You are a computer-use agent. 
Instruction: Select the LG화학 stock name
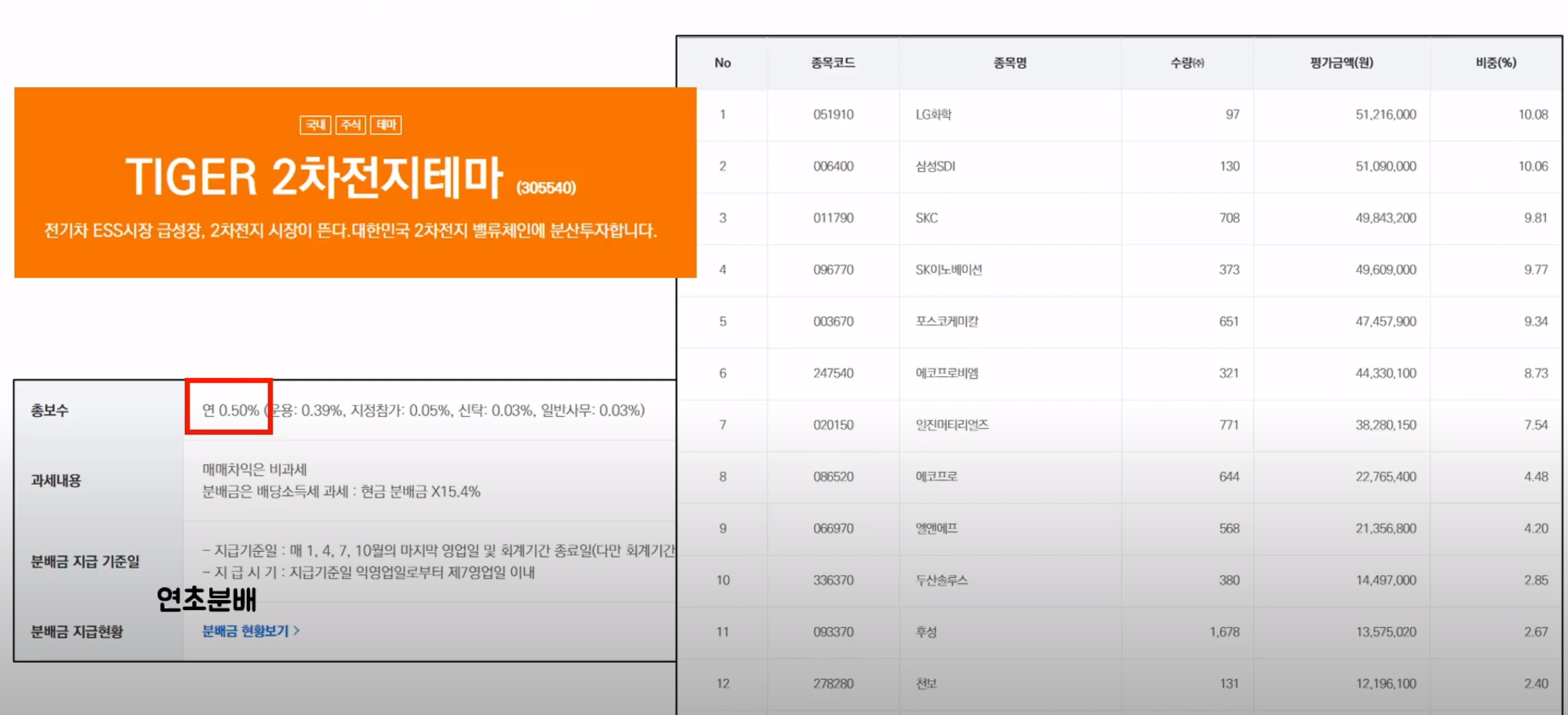click(x=933, y=114)
